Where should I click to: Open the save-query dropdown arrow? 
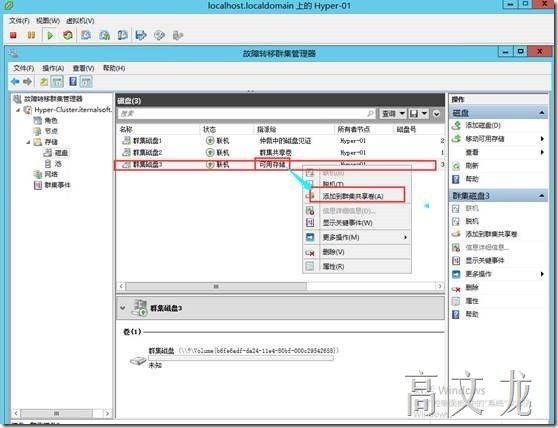(x=424, y=113)
